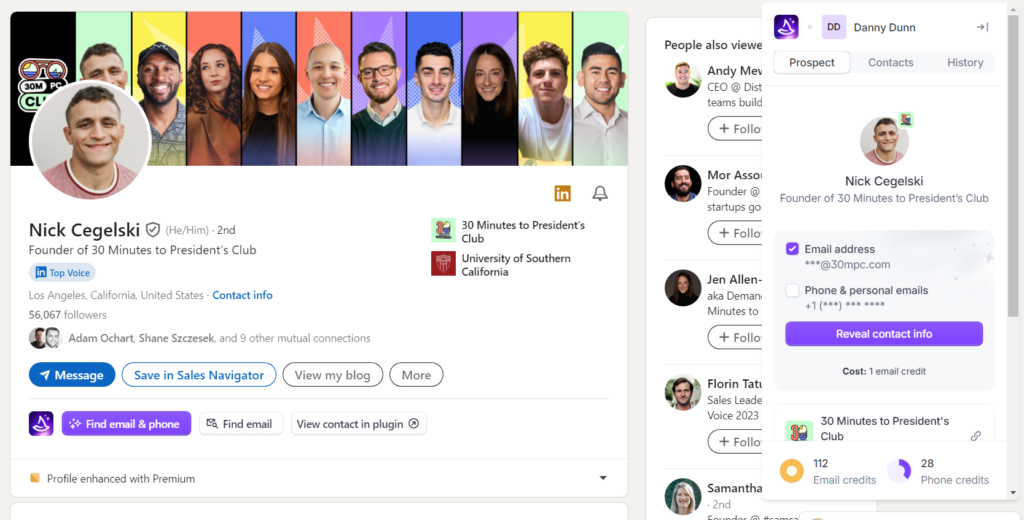Uncheck the Email address checkbox

point(792,249)
